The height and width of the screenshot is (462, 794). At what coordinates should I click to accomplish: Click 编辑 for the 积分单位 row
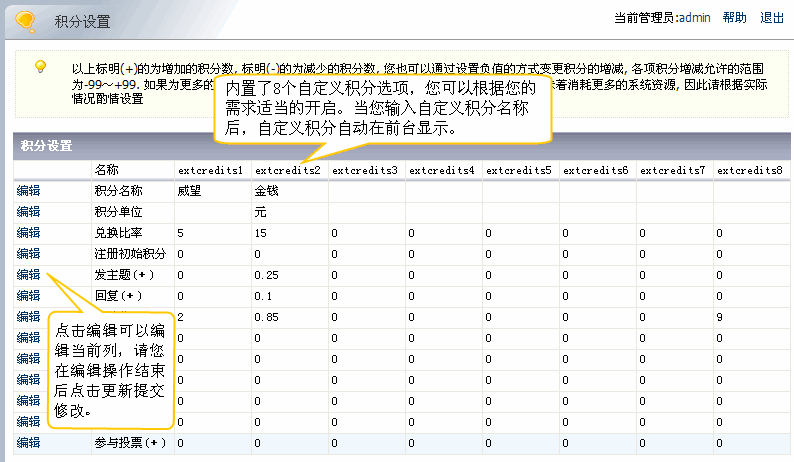tap(28, 212)
